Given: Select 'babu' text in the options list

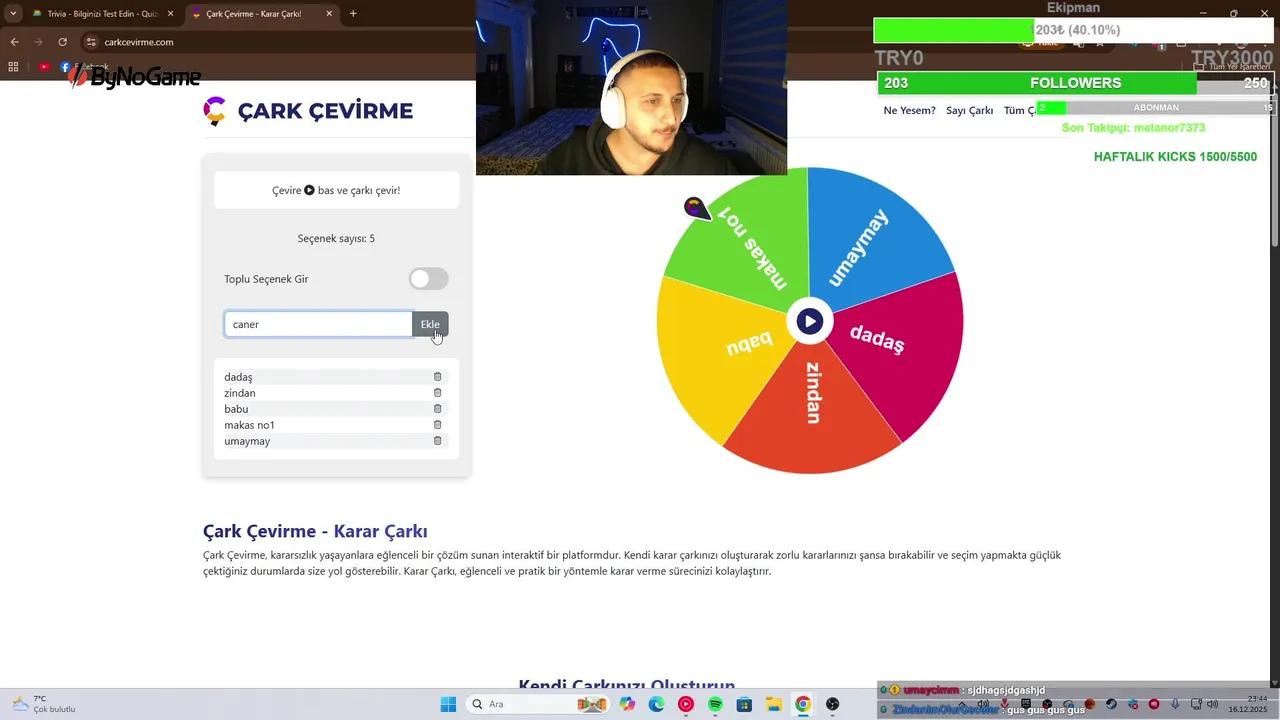Looking at the screenshot, I should 236,409.
